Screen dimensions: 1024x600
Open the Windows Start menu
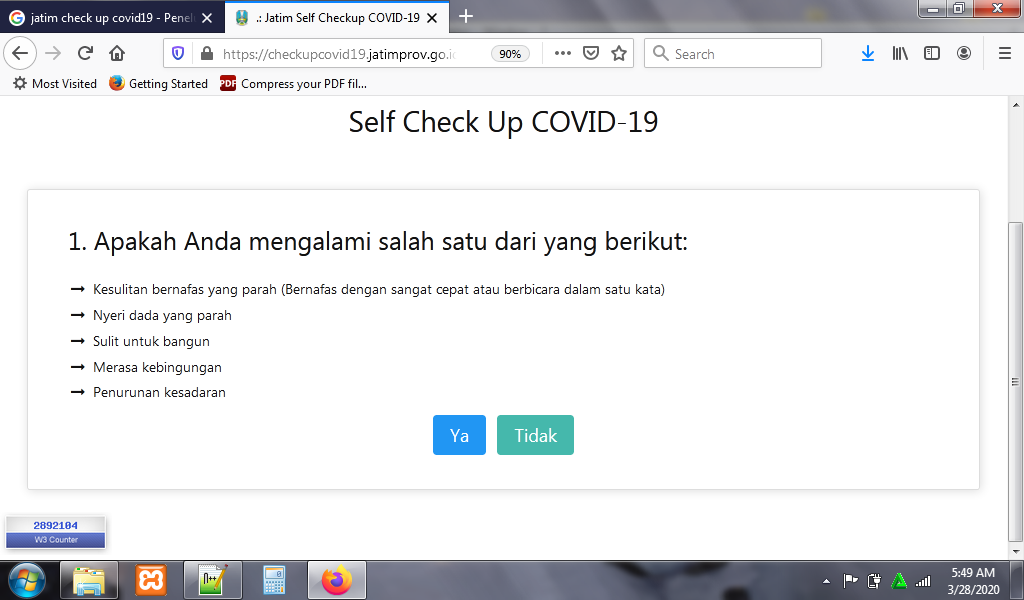pyautogui.click(x=26, y=580)
